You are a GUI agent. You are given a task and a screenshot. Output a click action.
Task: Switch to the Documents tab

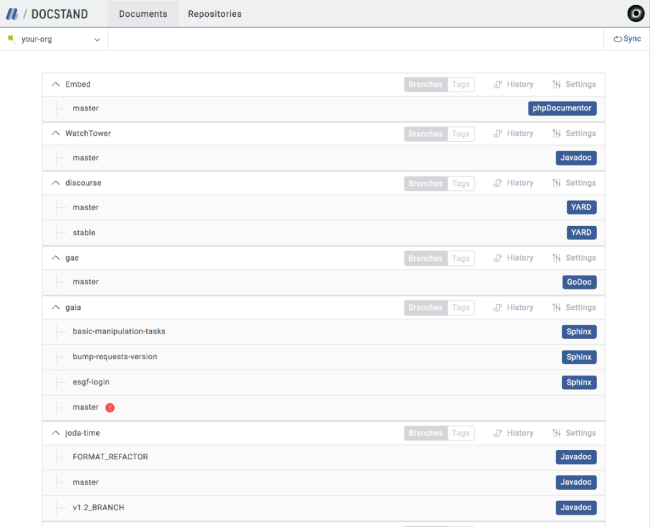(x=143, y=14)
